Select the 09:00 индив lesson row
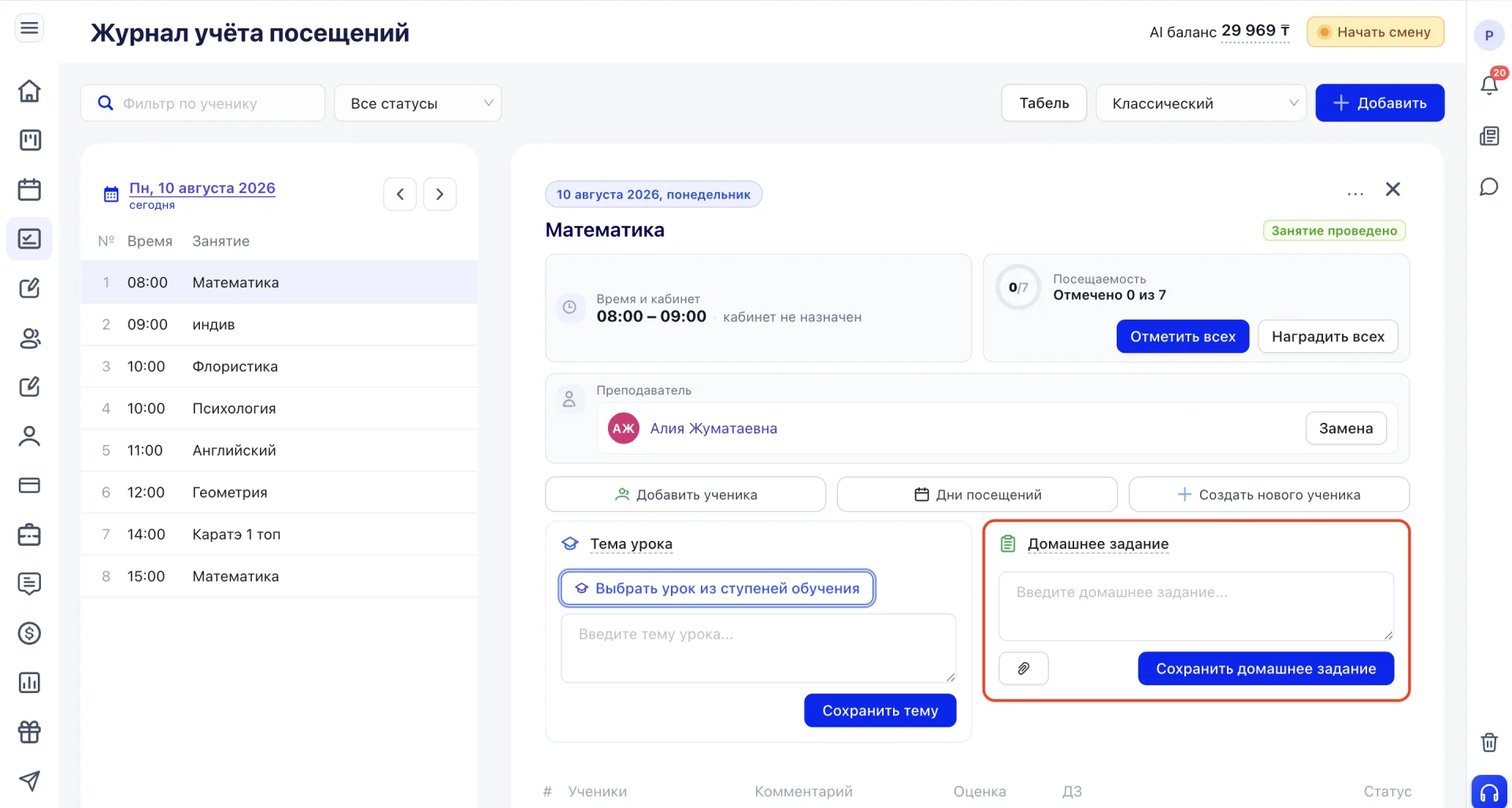 click(279, 324)
